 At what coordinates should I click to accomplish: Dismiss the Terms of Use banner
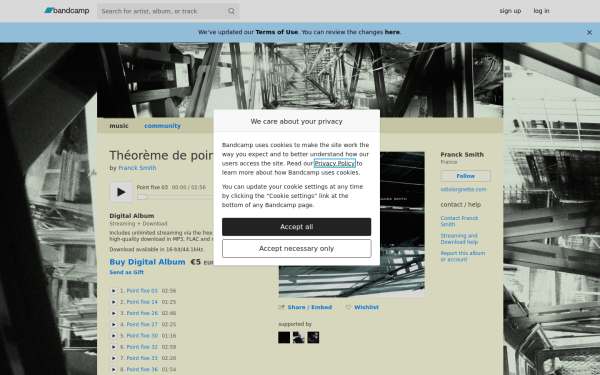[589, 33]
